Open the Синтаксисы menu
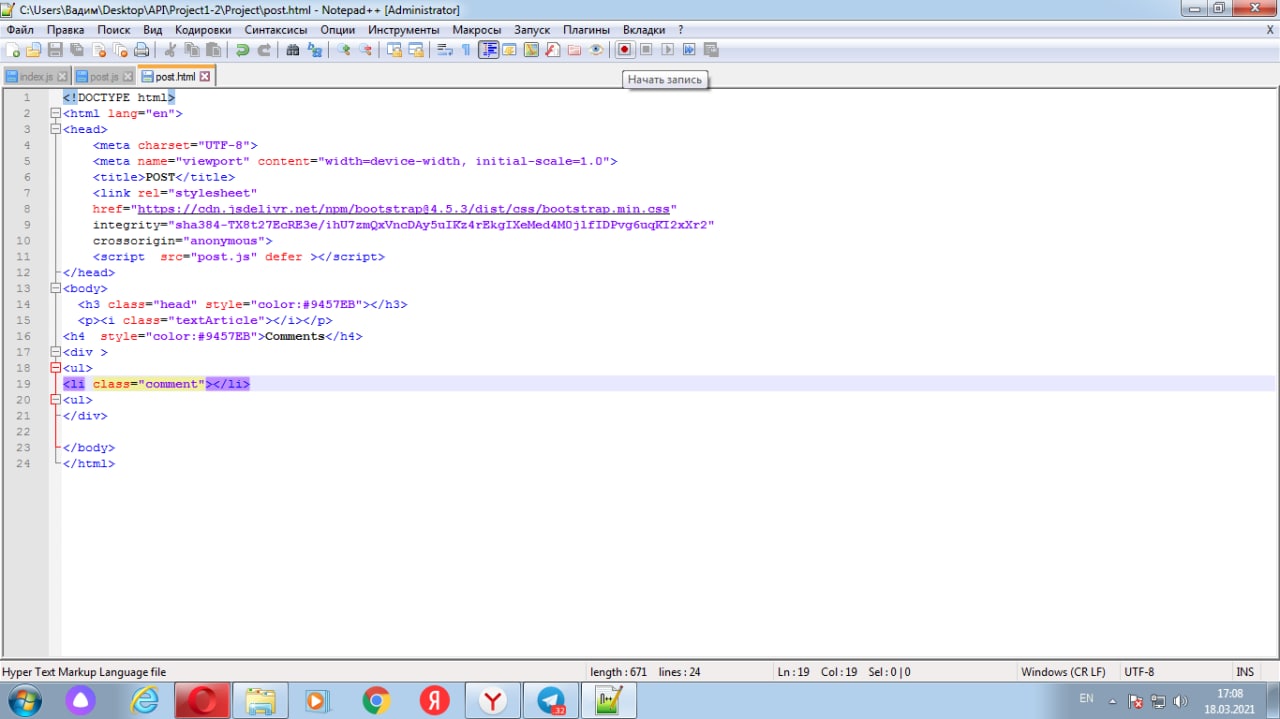 coord(276,30)
